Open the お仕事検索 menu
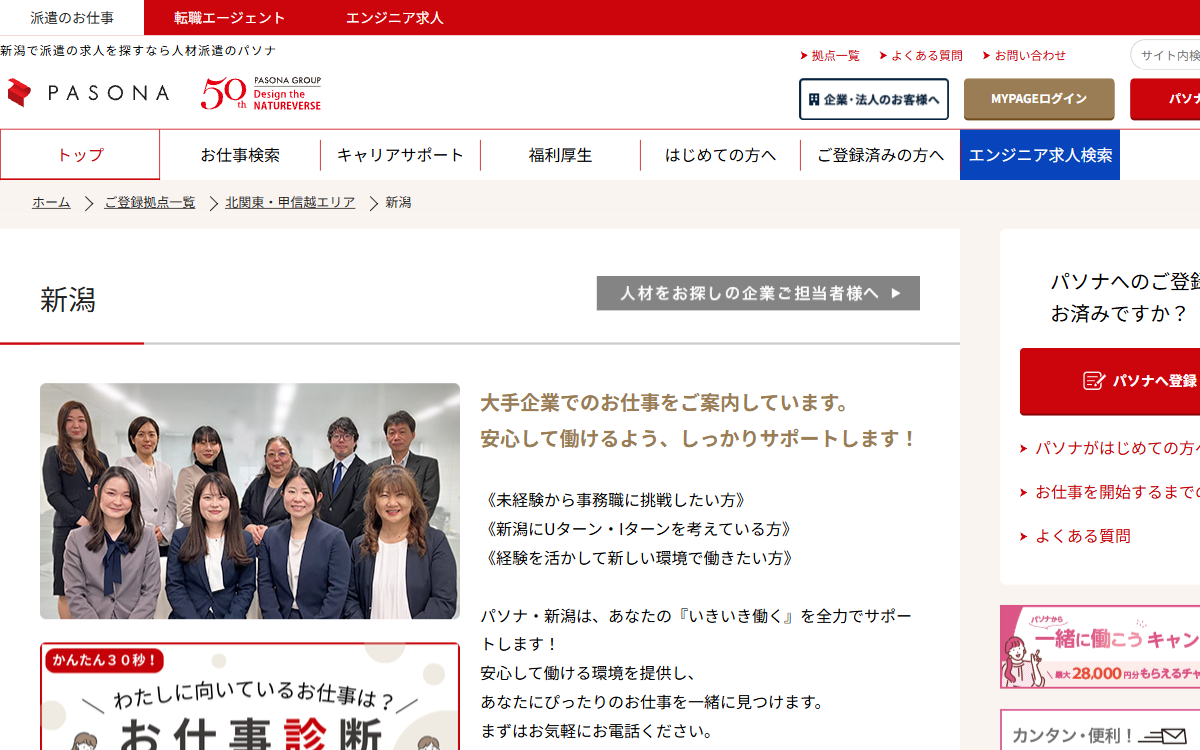 click(x=240, y=155)
